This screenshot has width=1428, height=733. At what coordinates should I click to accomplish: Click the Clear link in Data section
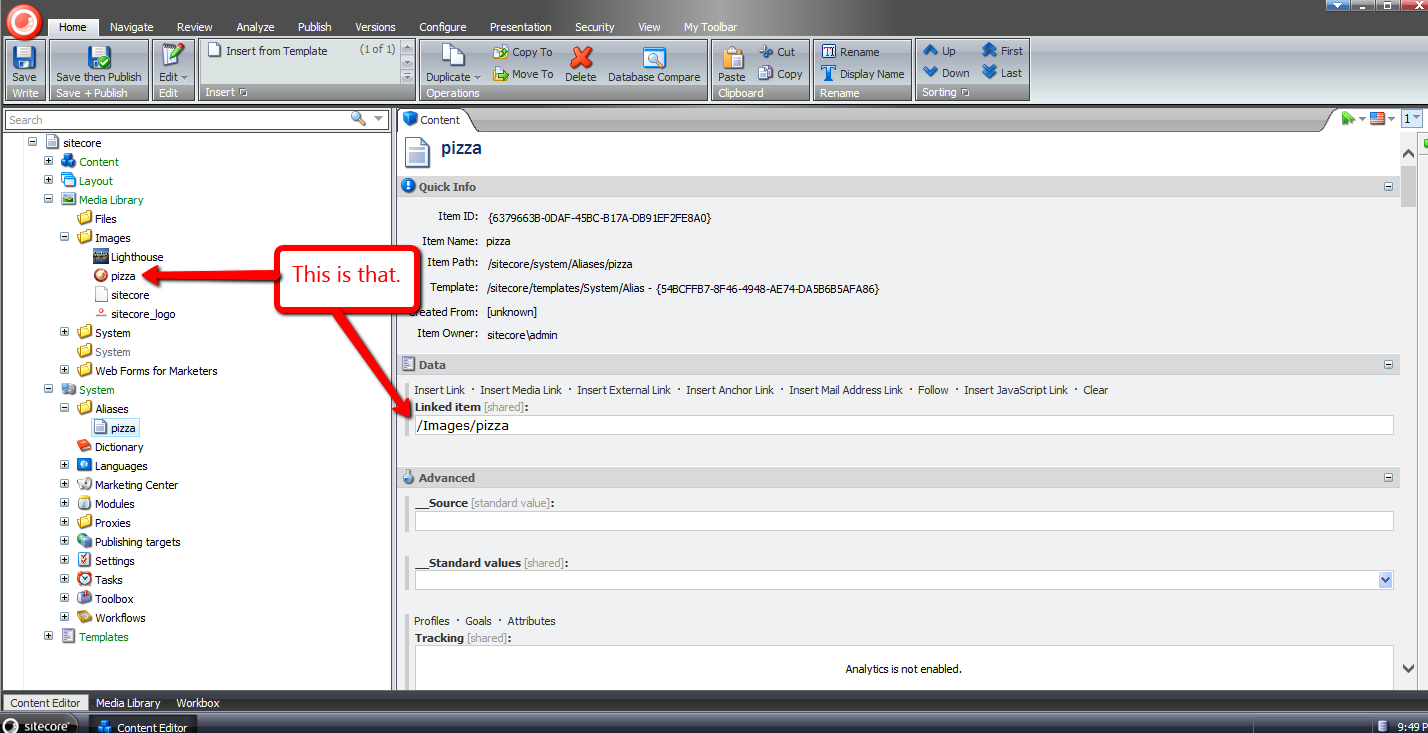coord(1095,390)
